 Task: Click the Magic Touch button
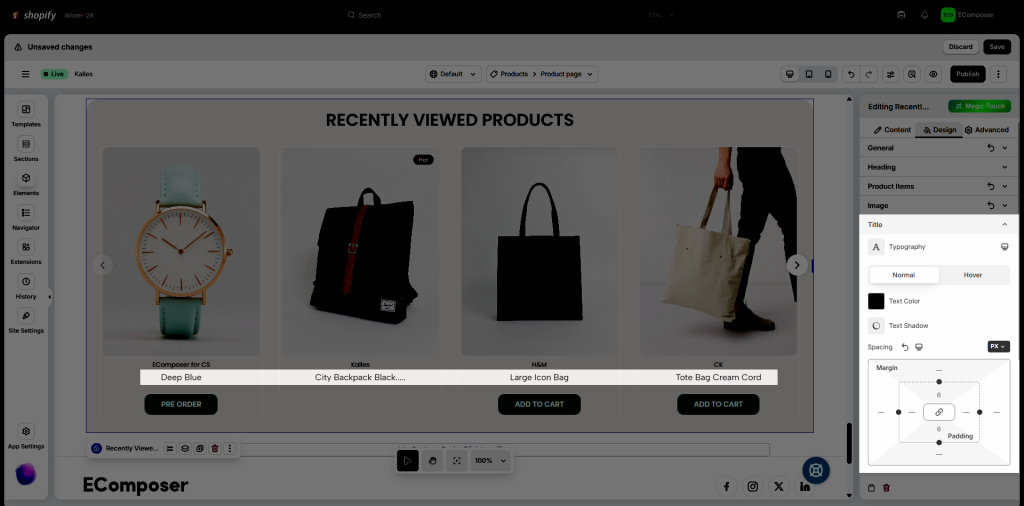(x=981, y=106)
